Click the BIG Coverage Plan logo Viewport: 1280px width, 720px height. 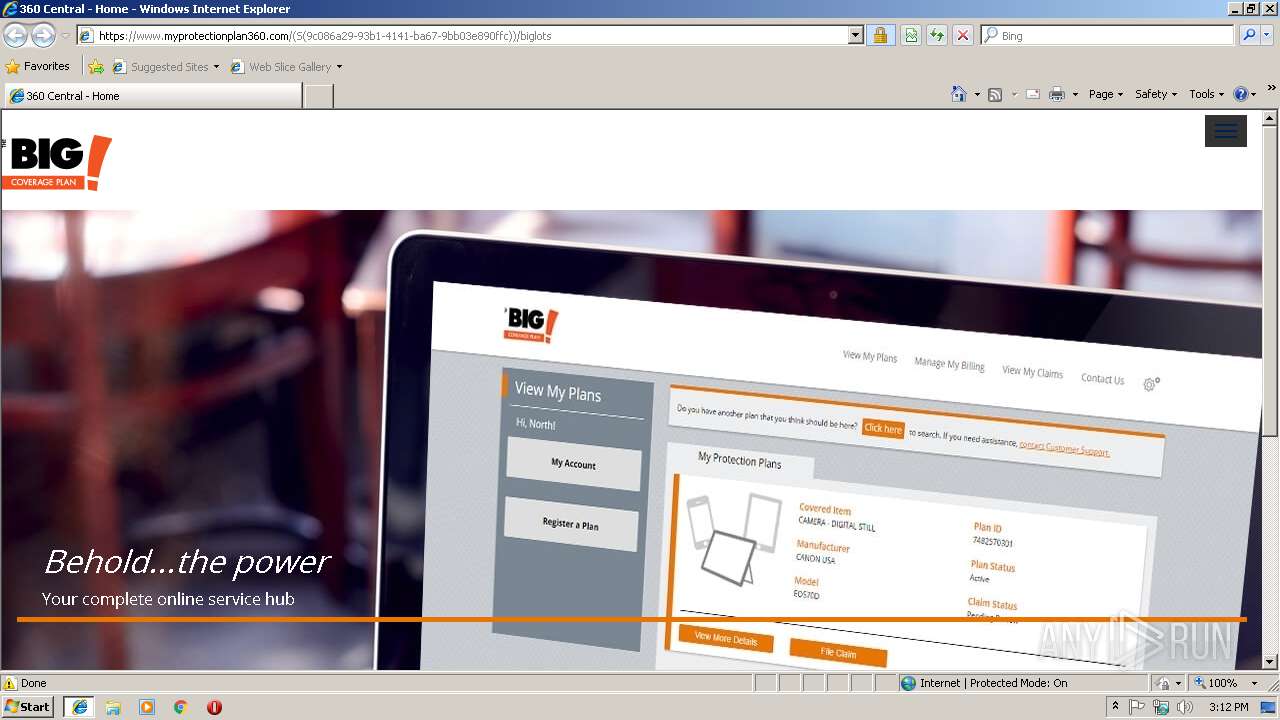(x=57, y=163)
